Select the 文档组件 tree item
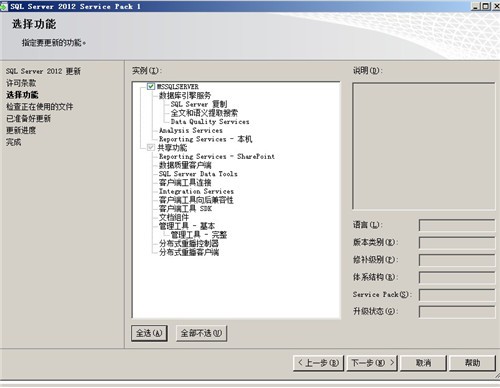This screenshot has height=388, width=500. click(x=174, y=217)
